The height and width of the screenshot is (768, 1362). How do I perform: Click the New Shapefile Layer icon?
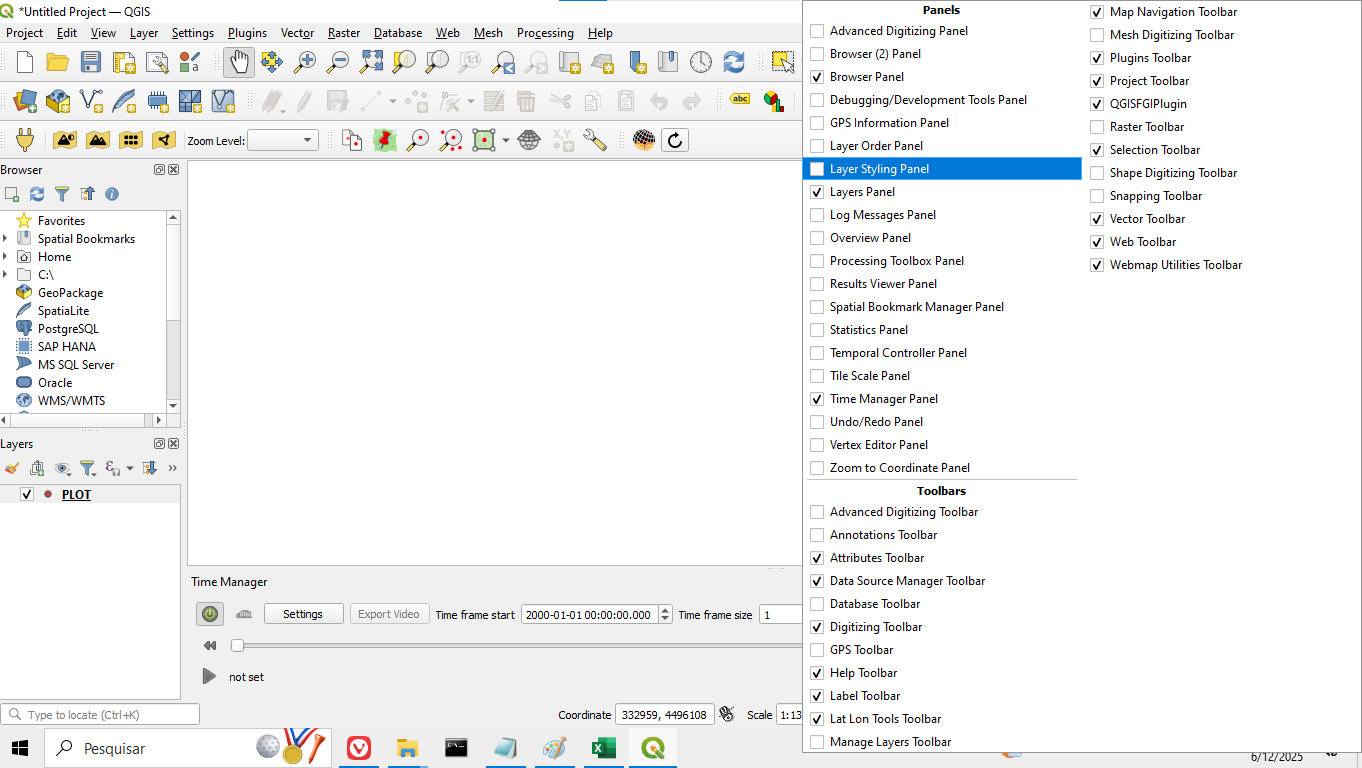coord(91,101)
